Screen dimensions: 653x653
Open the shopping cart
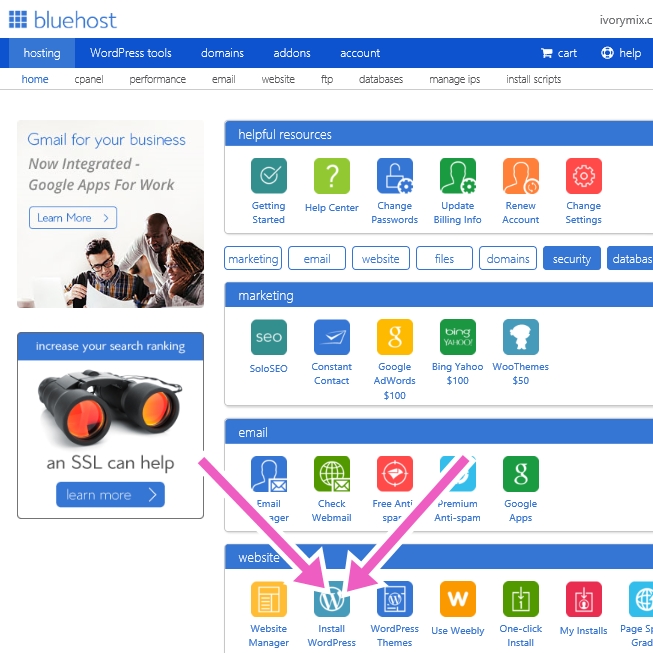pyautogui.click(x=558, y=53)
